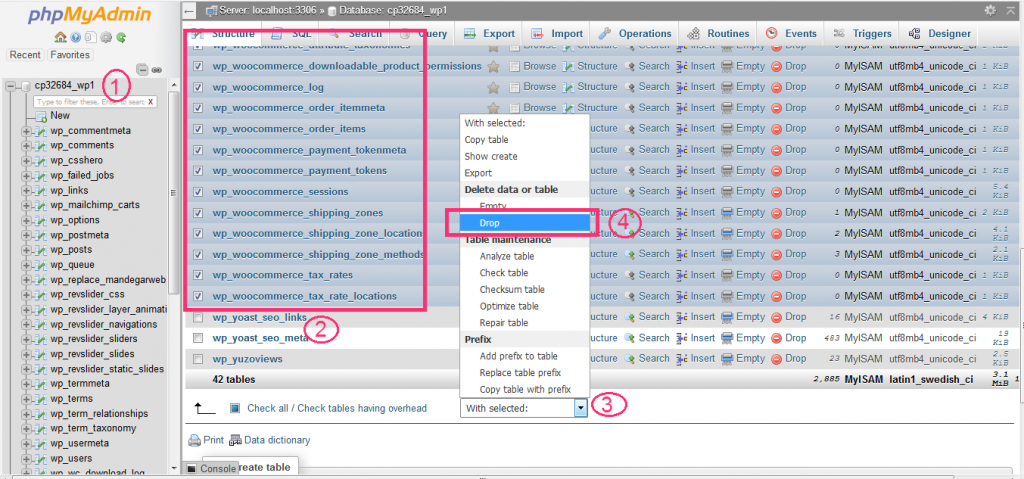Uncheck wp_woocommerce_tax_rate_locations checkbox
The height and width of the screenshot is (479, 1024).
(199, 296)
